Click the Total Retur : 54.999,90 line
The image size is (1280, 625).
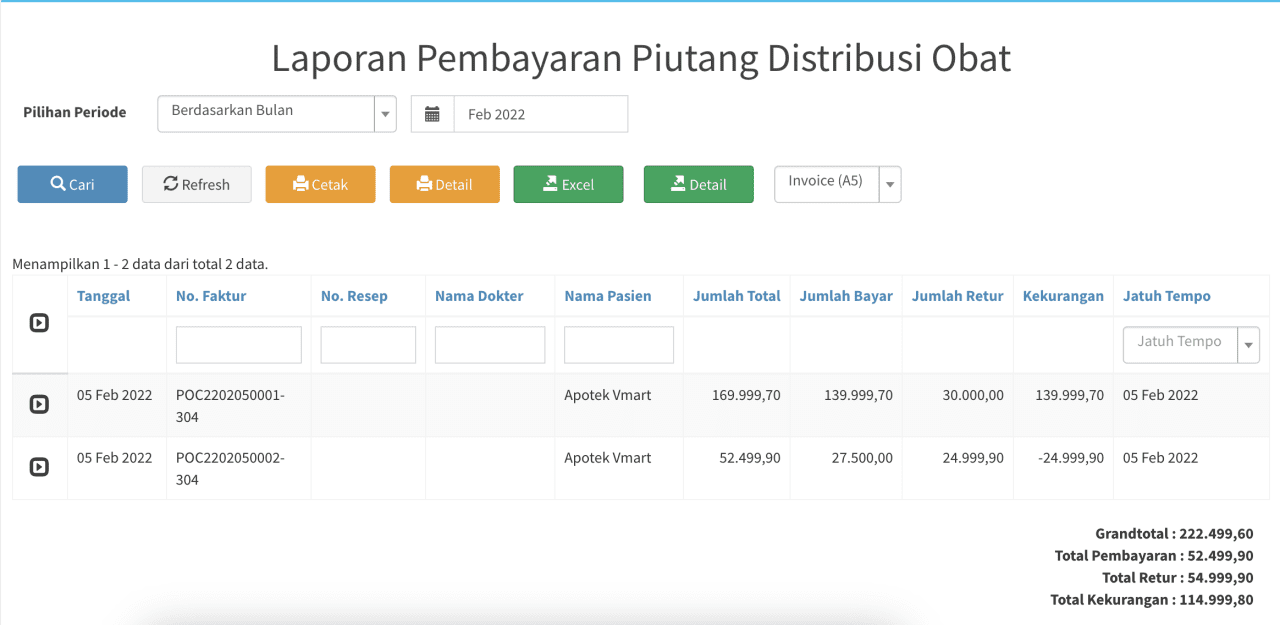click(1178, 578)
